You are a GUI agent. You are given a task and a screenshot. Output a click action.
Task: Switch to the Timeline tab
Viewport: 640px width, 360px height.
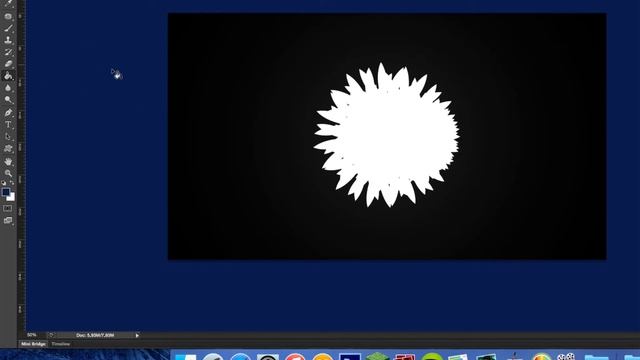[x=60, y=344]
